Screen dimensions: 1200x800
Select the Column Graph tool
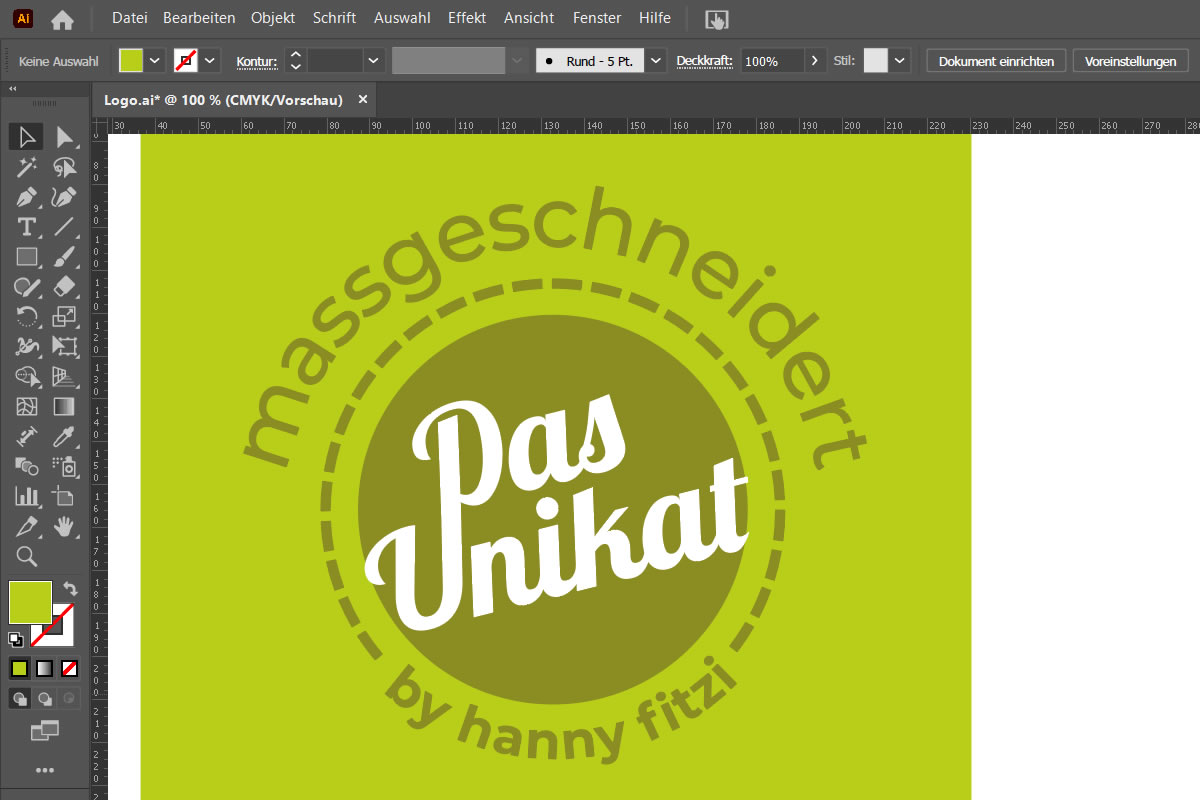pyautogui.click(x=26, y=496)
